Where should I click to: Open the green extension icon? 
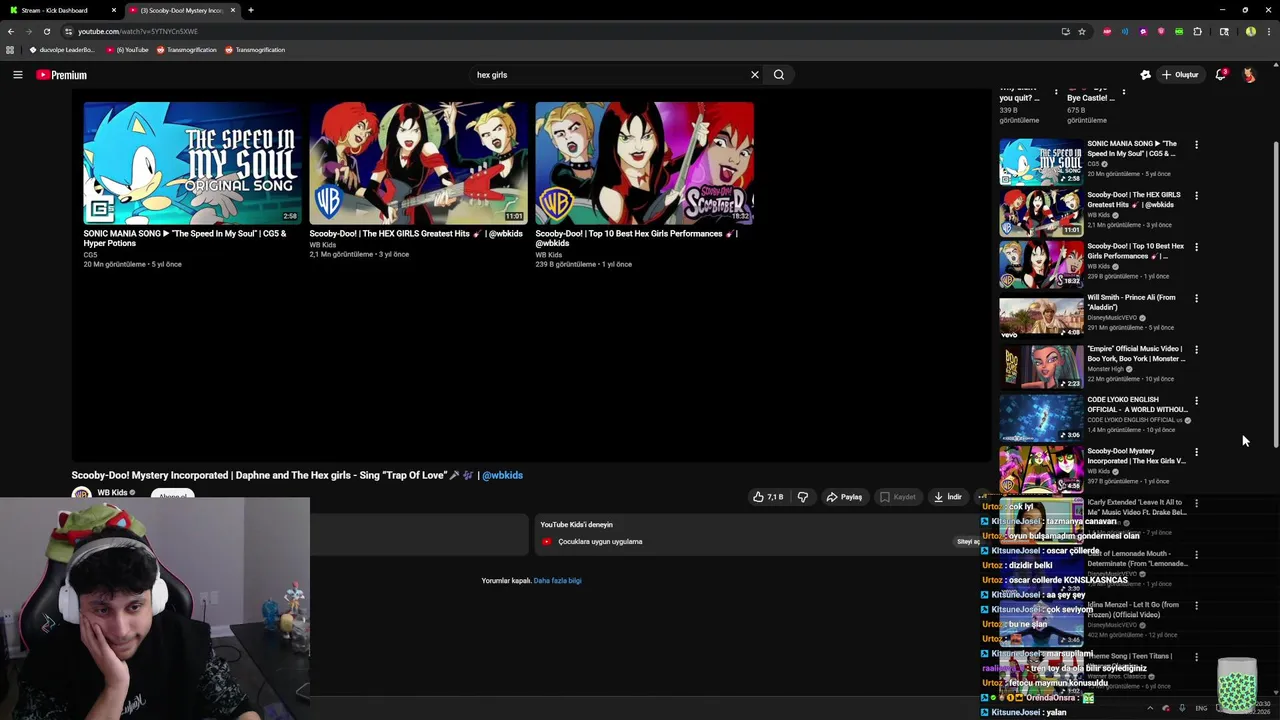click(x=1179, y=31)
